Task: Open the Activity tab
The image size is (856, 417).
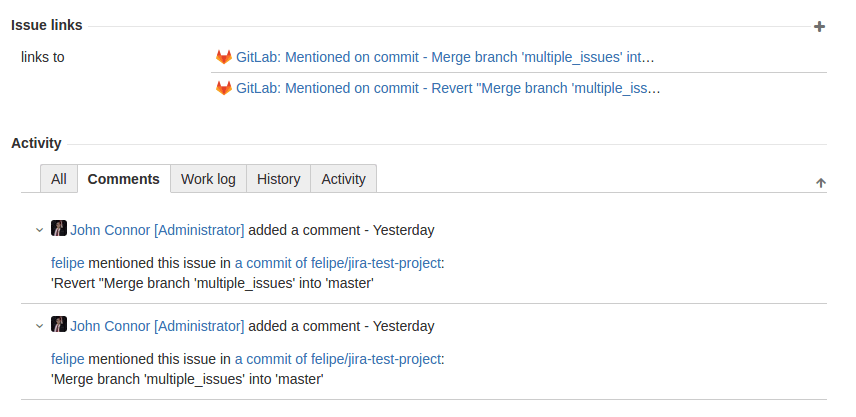Action: pyautogui.click(x=343, y=179)
